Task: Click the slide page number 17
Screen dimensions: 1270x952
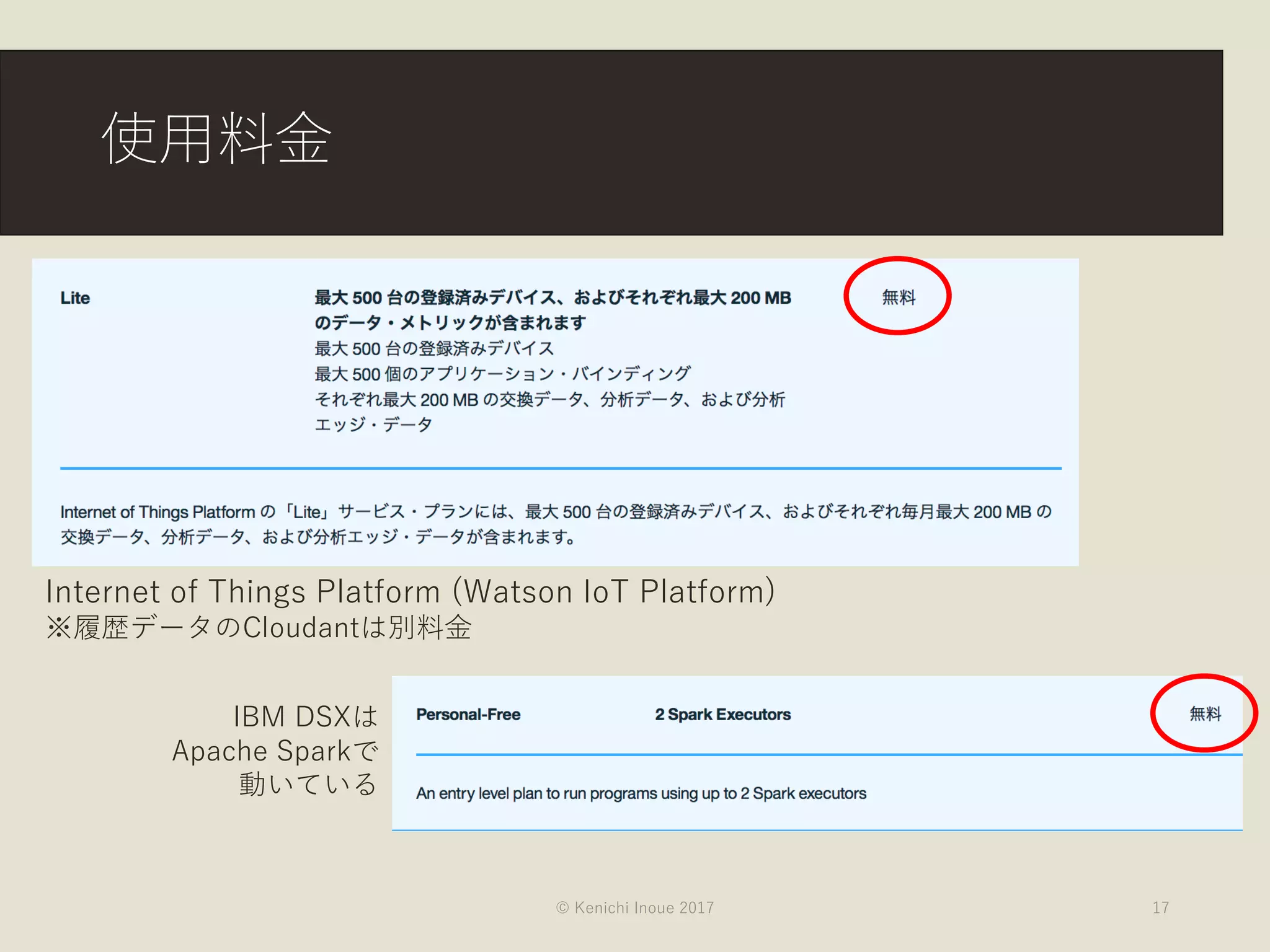Action: pos(1161,908)
